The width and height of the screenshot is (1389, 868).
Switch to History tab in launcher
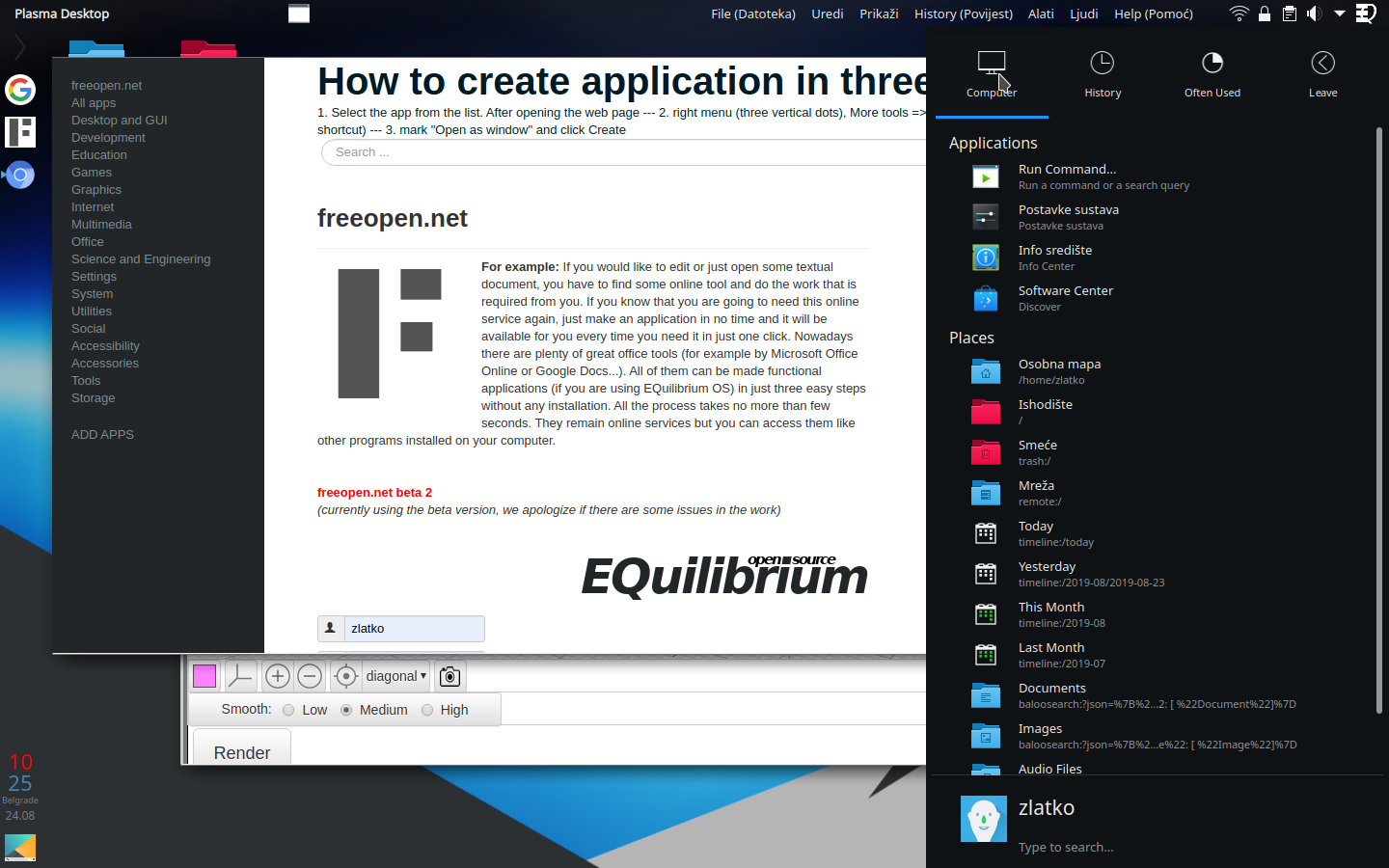pyautogui.click(x=1103, y=75)
